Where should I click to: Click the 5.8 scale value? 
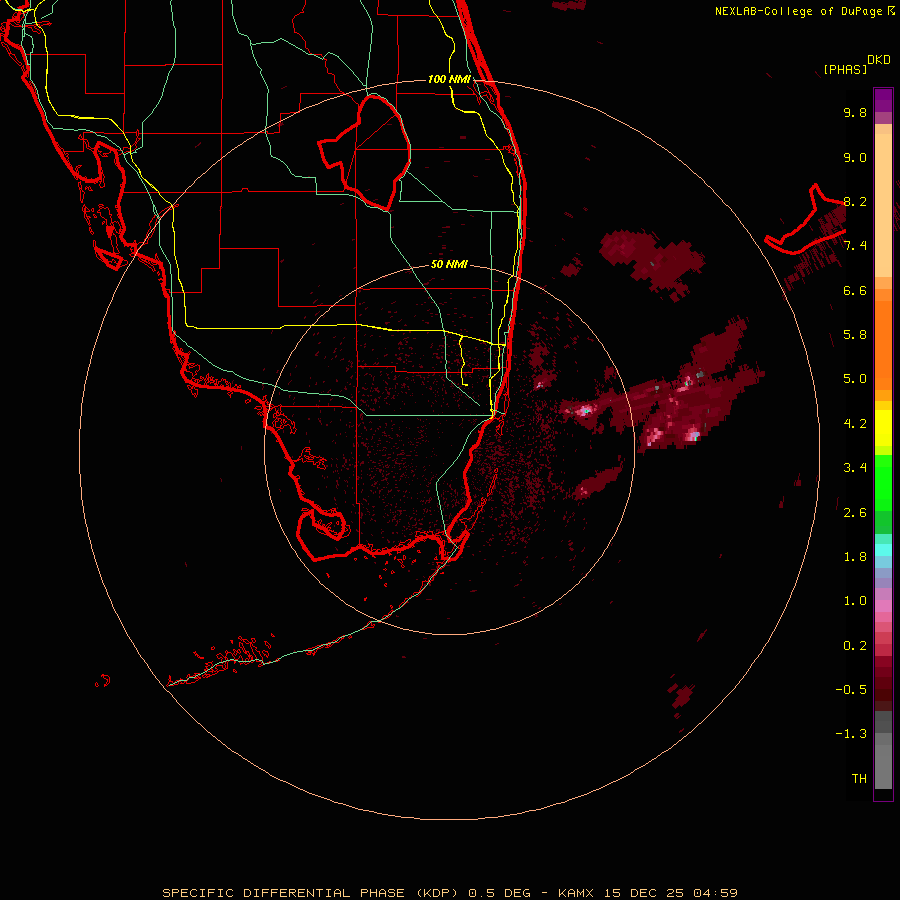pyautogui.click(x=855, y=335)
